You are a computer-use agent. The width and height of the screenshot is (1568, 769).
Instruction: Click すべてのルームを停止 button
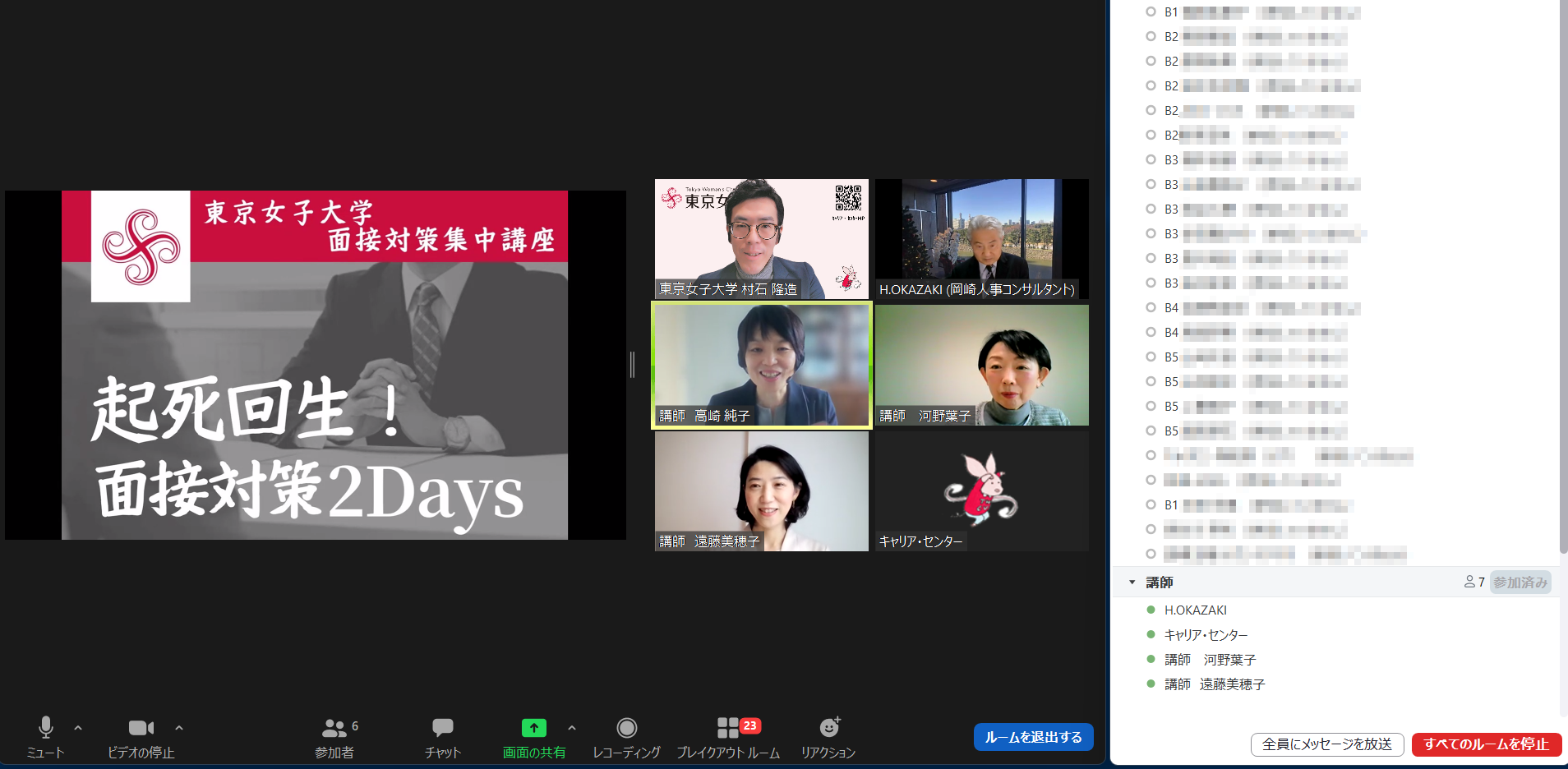click(1486, 744)
